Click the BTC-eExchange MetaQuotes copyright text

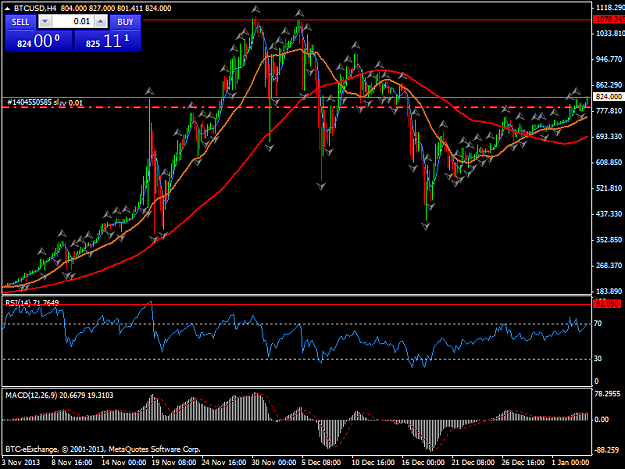tap(103, 449)
